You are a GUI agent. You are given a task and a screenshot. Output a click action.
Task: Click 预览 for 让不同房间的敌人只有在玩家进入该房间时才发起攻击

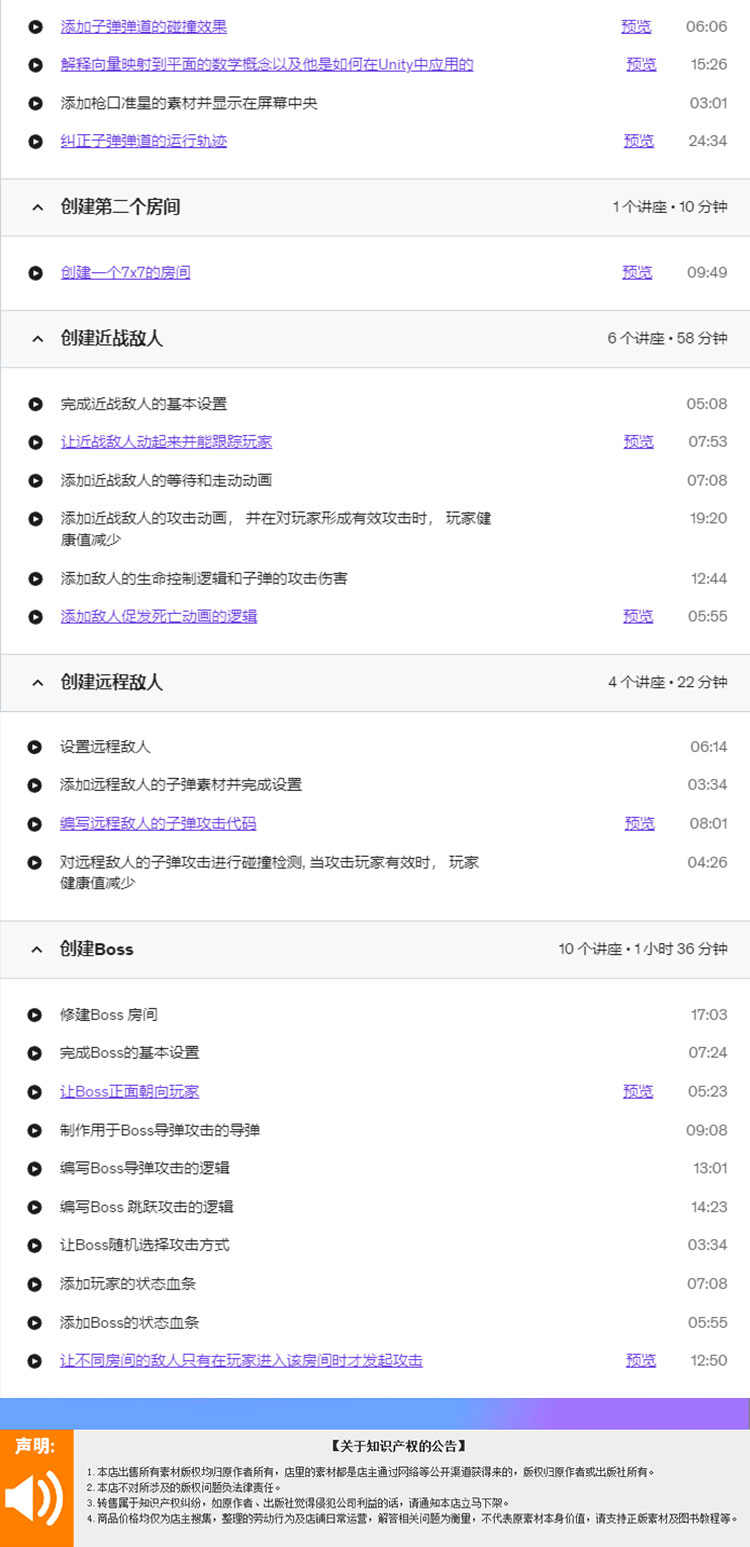641,1360
